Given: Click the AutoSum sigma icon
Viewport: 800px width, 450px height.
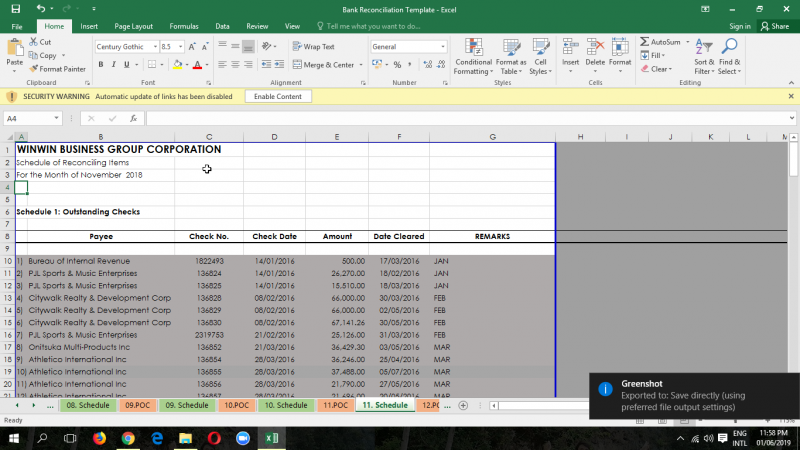Looking at the screenshot, I should point(644,42).
